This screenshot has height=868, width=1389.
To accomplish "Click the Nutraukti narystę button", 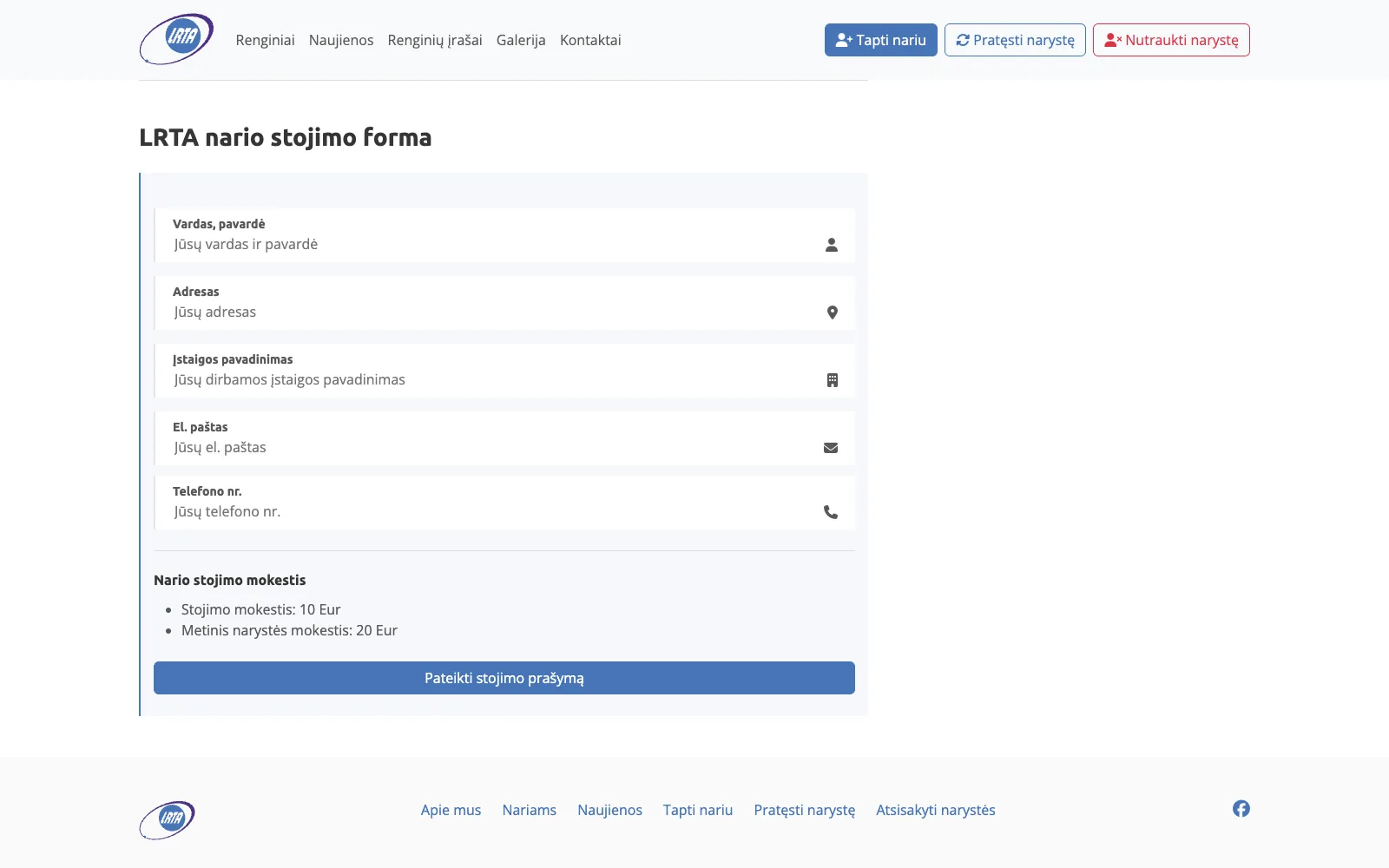I will (x=1171, y=40).
